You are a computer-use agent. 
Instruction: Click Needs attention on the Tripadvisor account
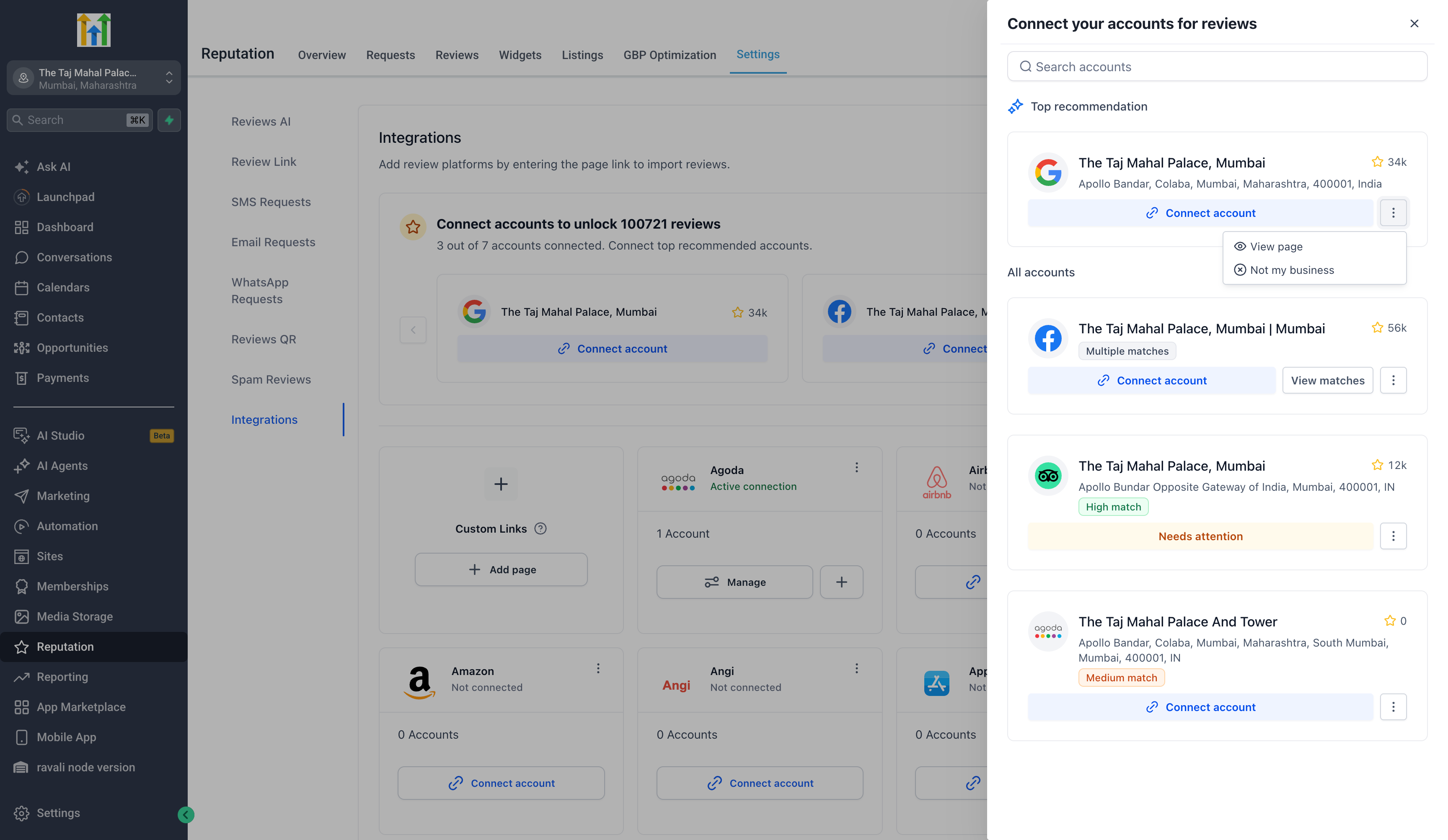[x=1200, y=536]
